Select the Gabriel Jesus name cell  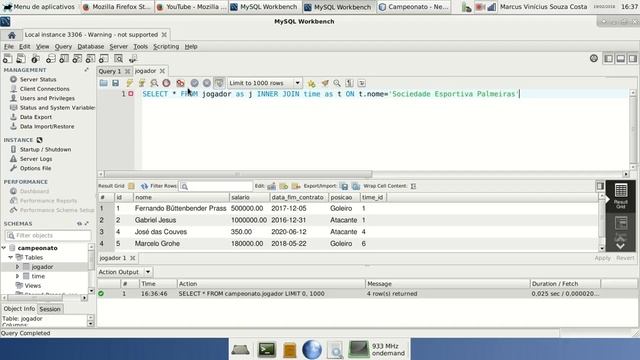pyautogui.click(x=181, y=220)
